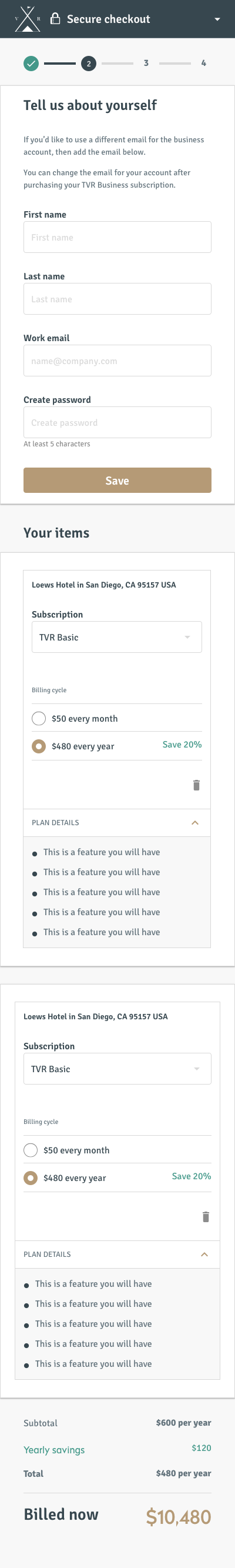The width and height of the screenshot is (235, 1568).
Task: Focus the Work email input
Action: pos(117,361)
